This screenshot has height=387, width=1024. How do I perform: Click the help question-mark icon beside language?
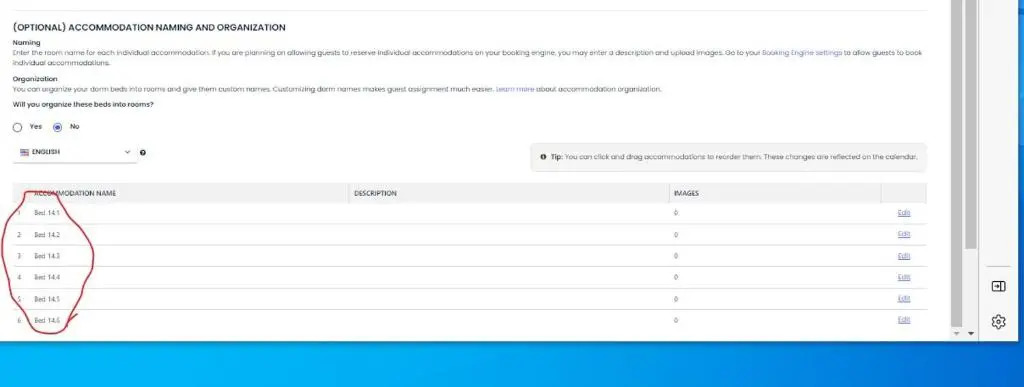(143, 153)
